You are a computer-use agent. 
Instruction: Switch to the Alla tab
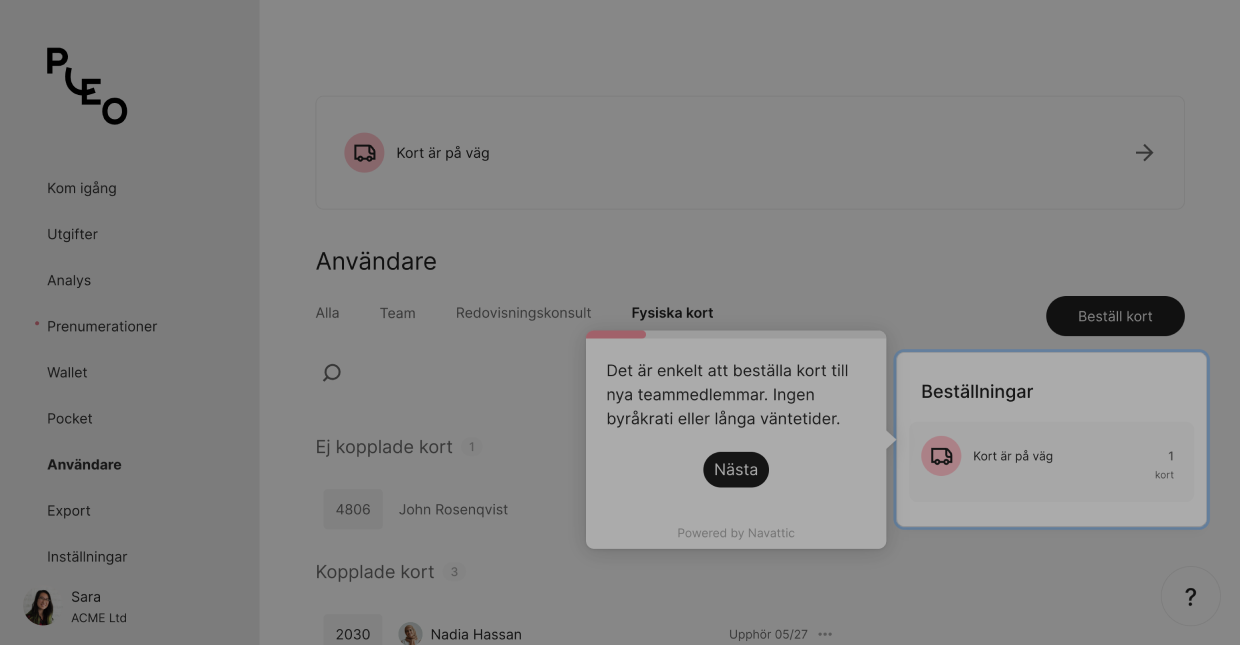pyautogui.click(x=327, y=313)
